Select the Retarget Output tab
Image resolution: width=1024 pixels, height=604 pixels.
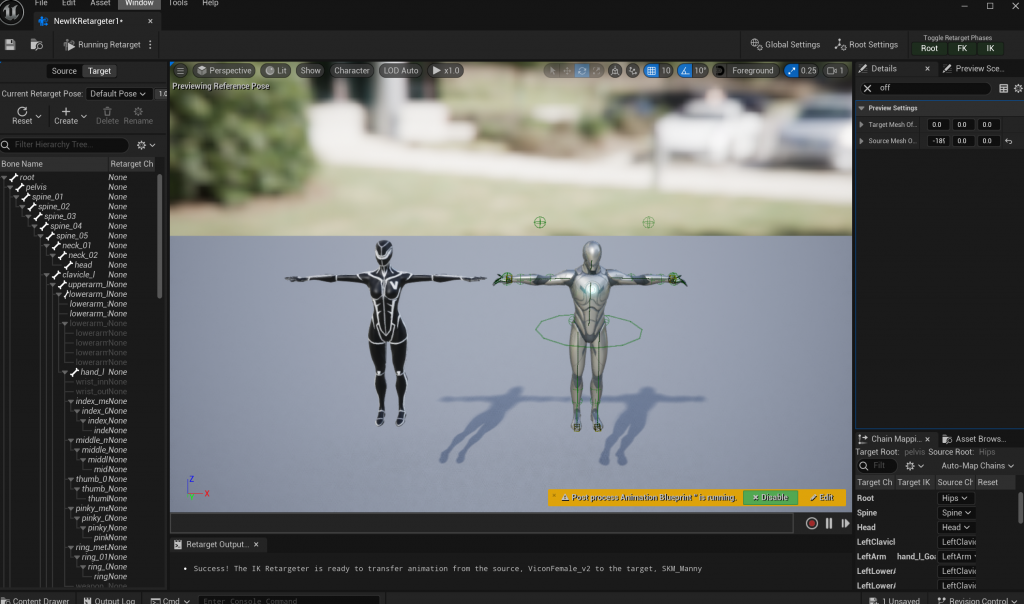tap(216, 545)
